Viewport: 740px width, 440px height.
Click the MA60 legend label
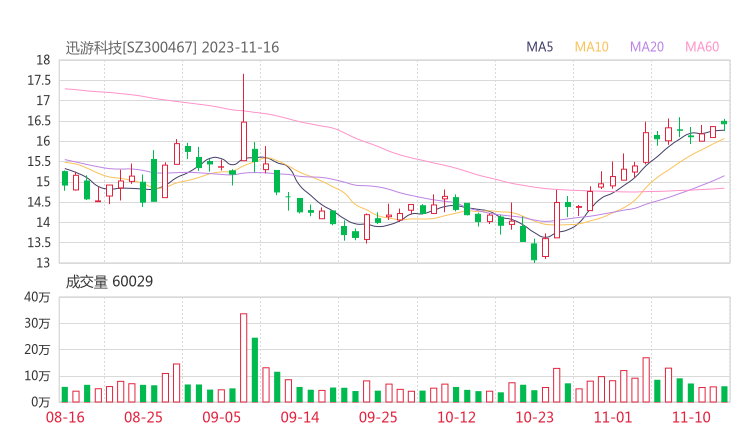point(702,47)
